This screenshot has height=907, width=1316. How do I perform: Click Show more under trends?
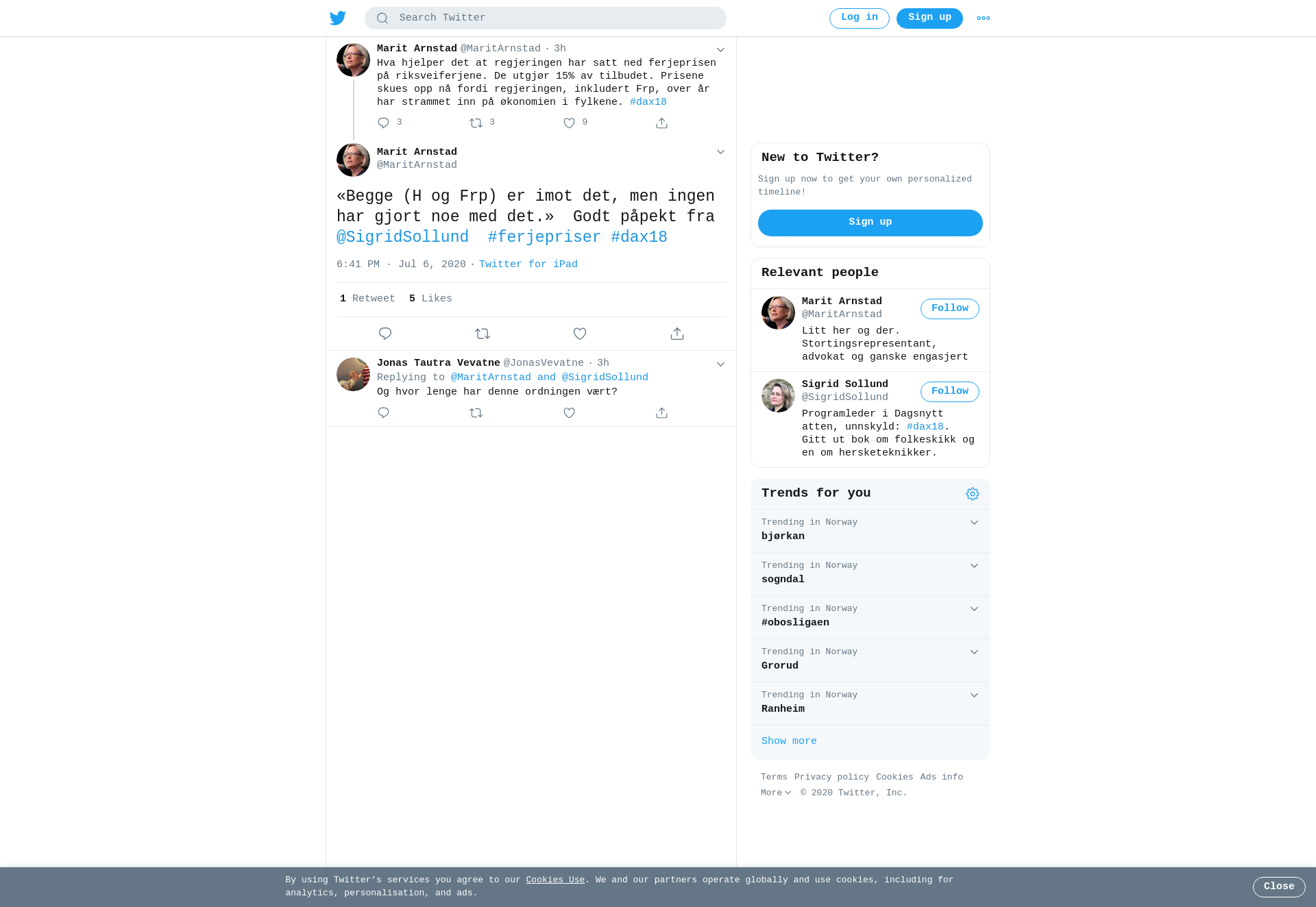[x=789, y=741]
